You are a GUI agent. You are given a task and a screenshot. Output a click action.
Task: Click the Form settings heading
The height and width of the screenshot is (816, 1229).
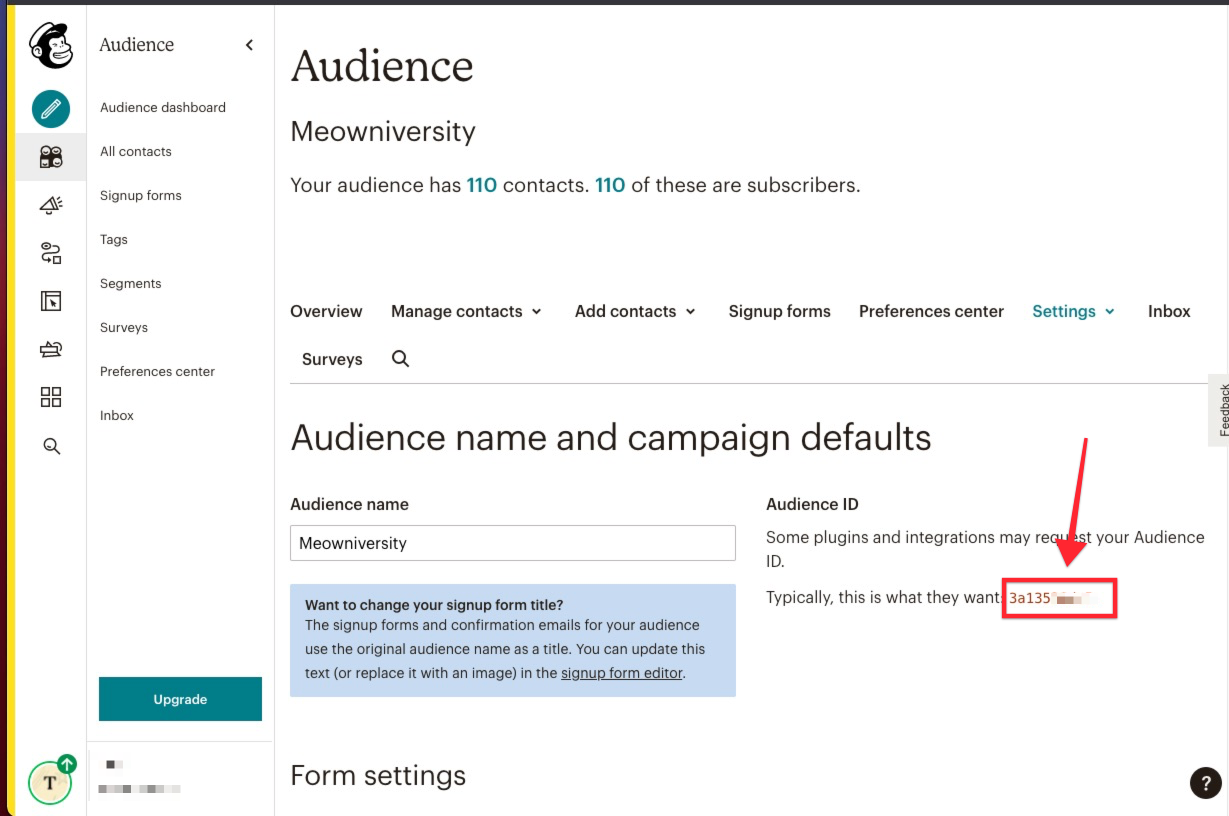pyautogui.click(x=378, y=775)
